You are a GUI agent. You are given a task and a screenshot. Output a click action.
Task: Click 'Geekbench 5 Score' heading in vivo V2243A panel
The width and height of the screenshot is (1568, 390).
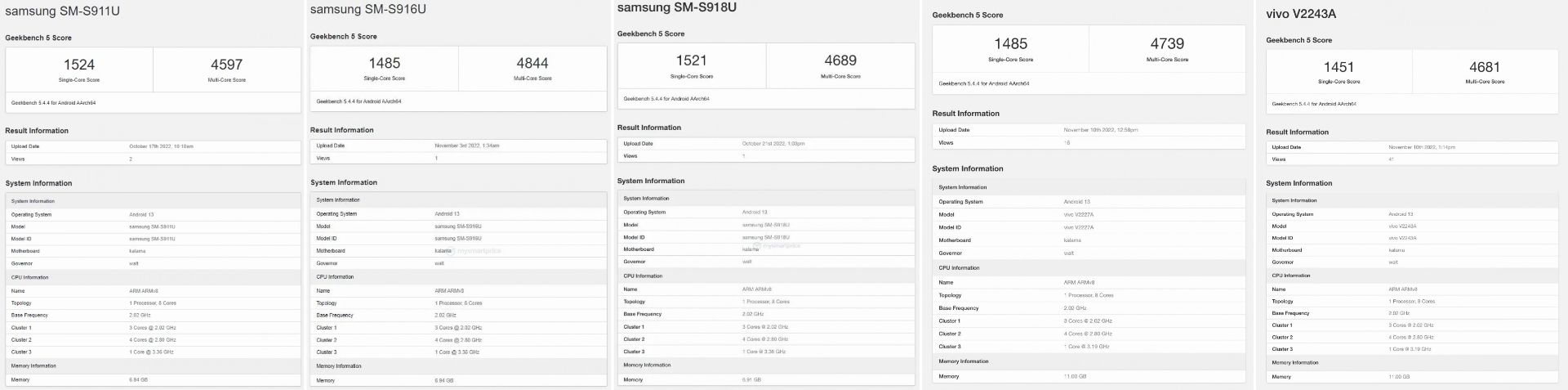pos(1298,40)
